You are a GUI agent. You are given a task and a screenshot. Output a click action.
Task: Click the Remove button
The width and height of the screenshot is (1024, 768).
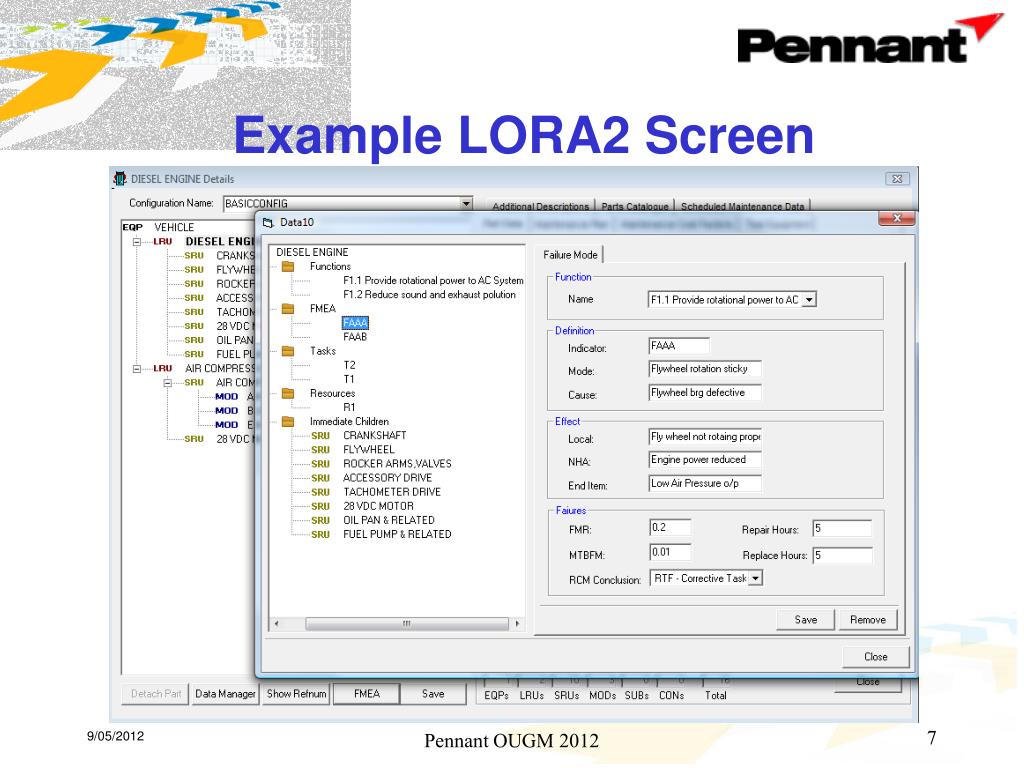(x=867, y=620)
